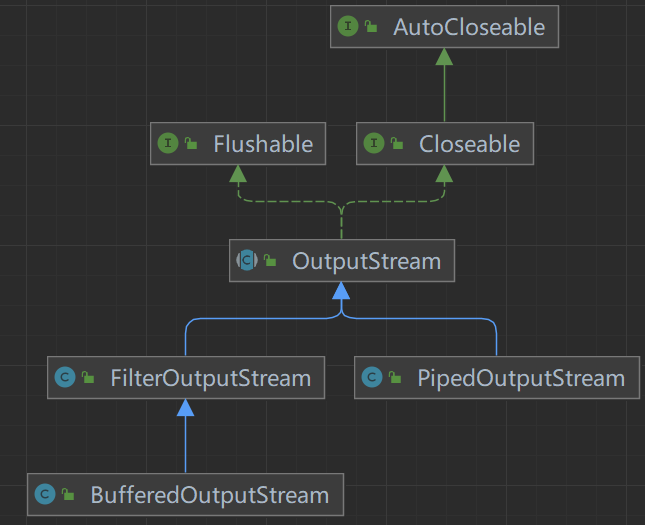Select the Closeable node label

(x=469, y=144)
